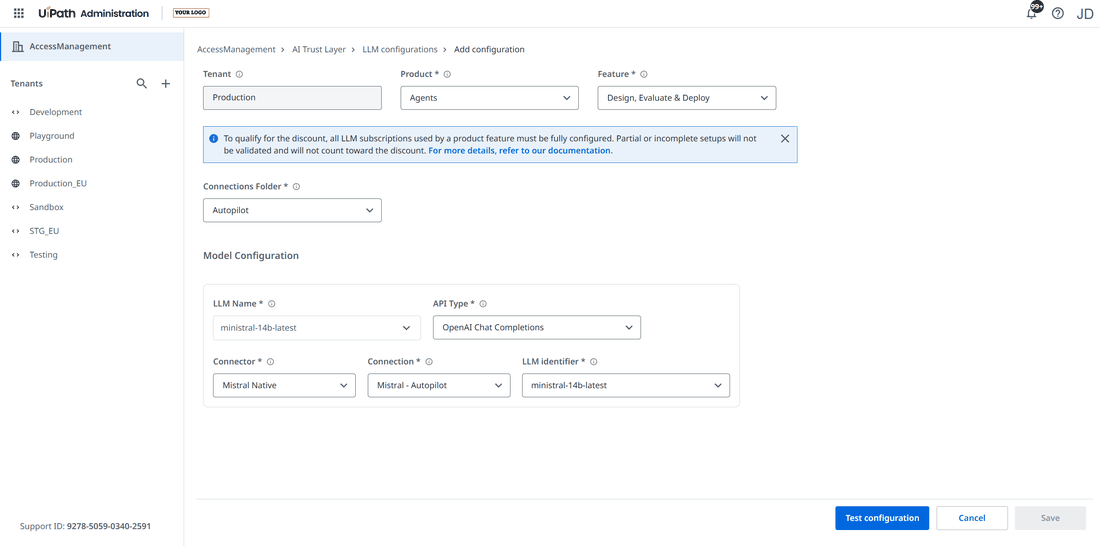Open the JD user profile avatar
Image resolution: width=1100 pixels, height=546 pixels.
[x=1085, y=13]
